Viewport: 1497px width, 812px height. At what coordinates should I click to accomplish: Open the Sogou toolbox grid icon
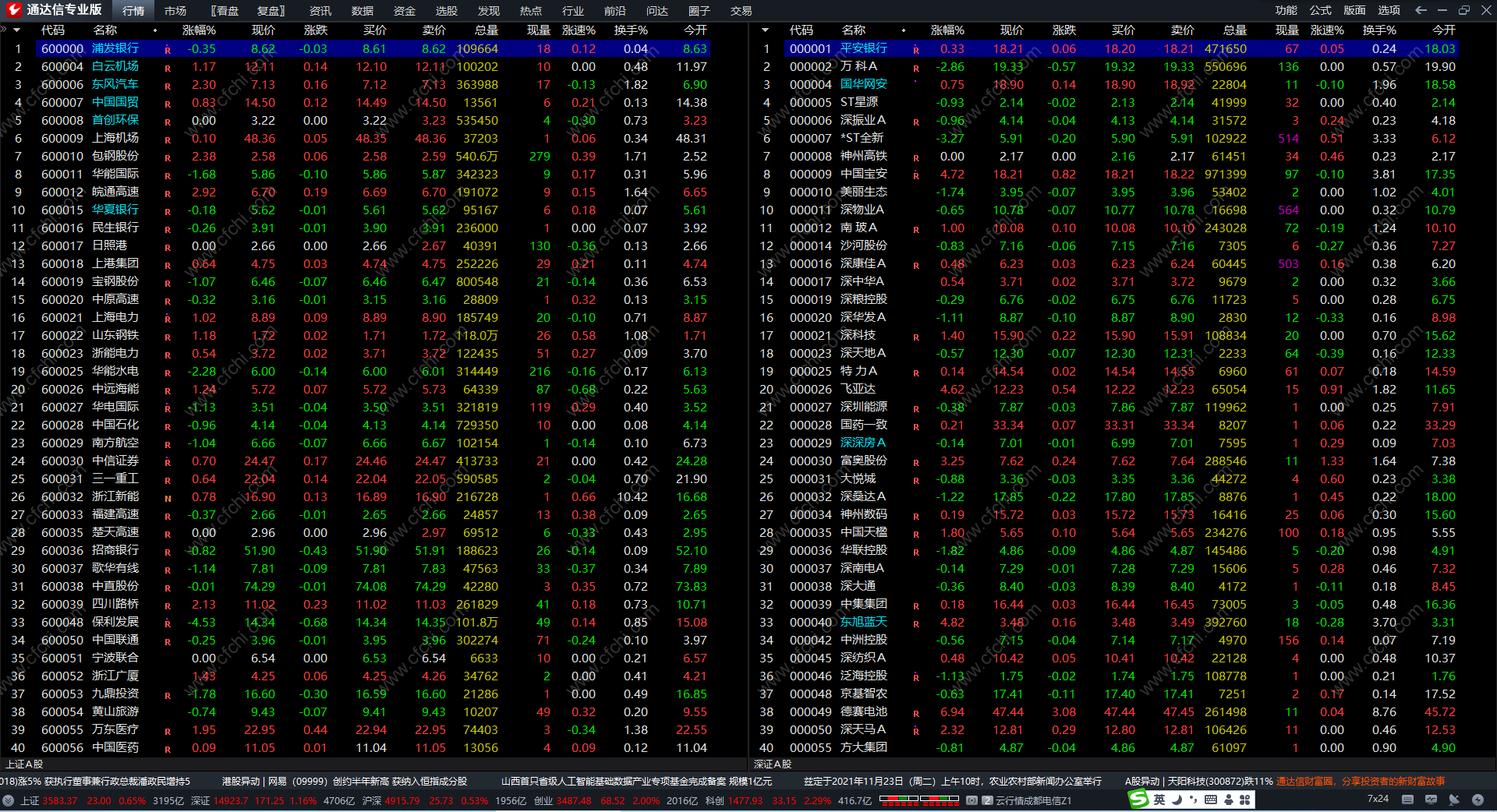(1245, 800)
